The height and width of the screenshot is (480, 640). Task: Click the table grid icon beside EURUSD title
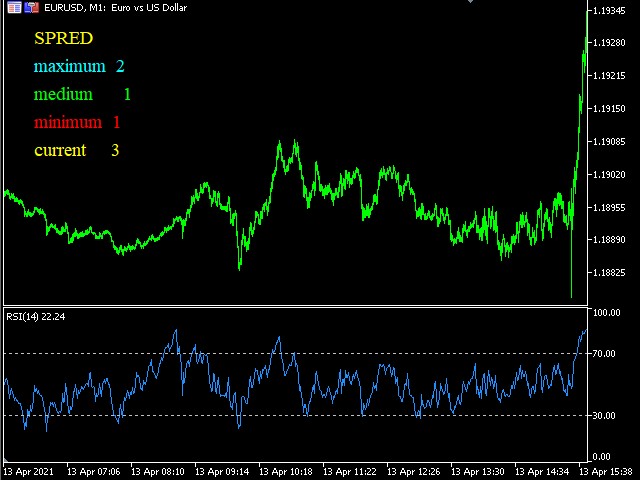pyautogui.click(x=14, y=7)
